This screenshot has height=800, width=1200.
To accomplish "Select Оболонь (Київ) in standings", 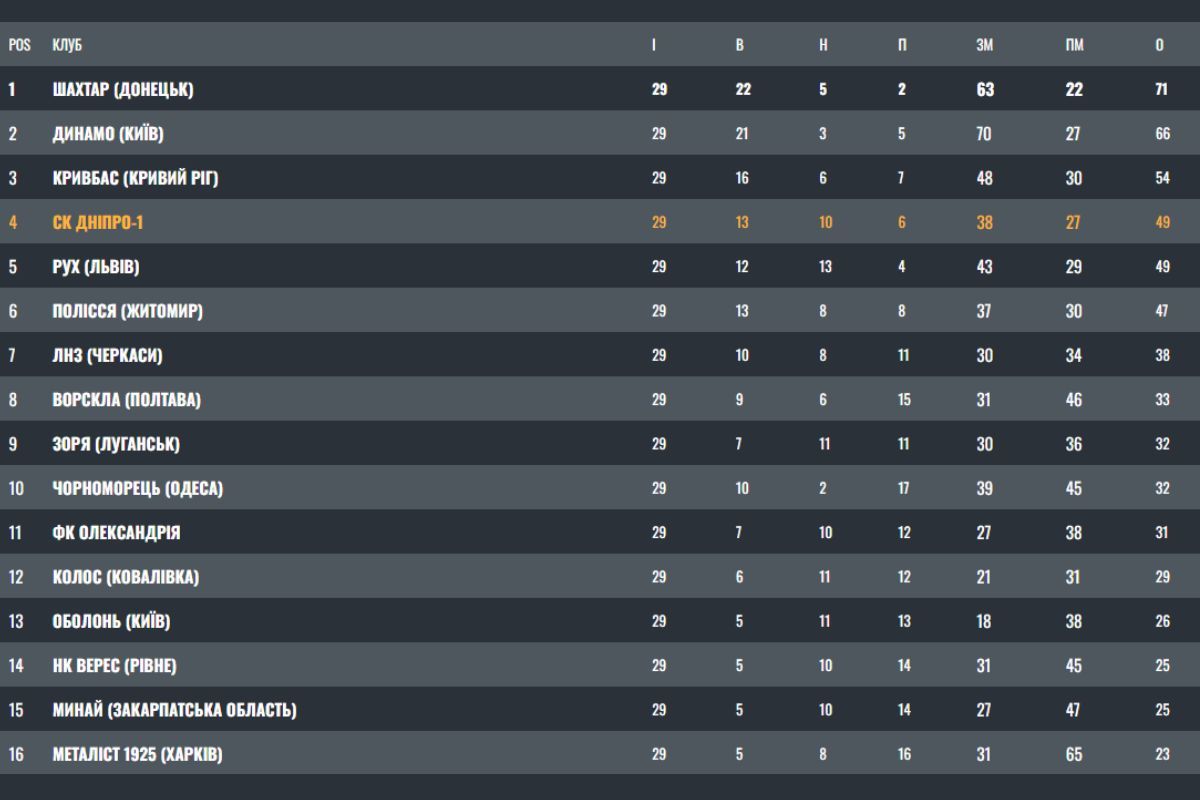I will point(111,622).
